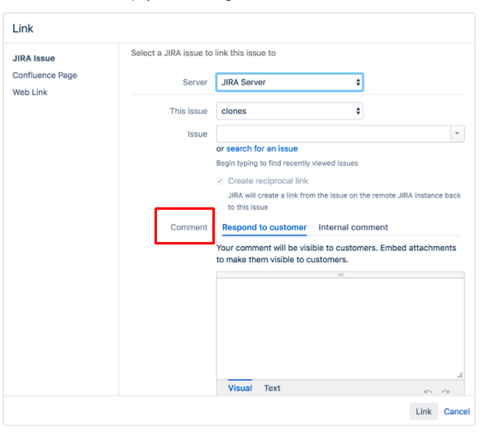Choose the Web Link option
Screen dimensions: 504x432
tap(30, 92)
